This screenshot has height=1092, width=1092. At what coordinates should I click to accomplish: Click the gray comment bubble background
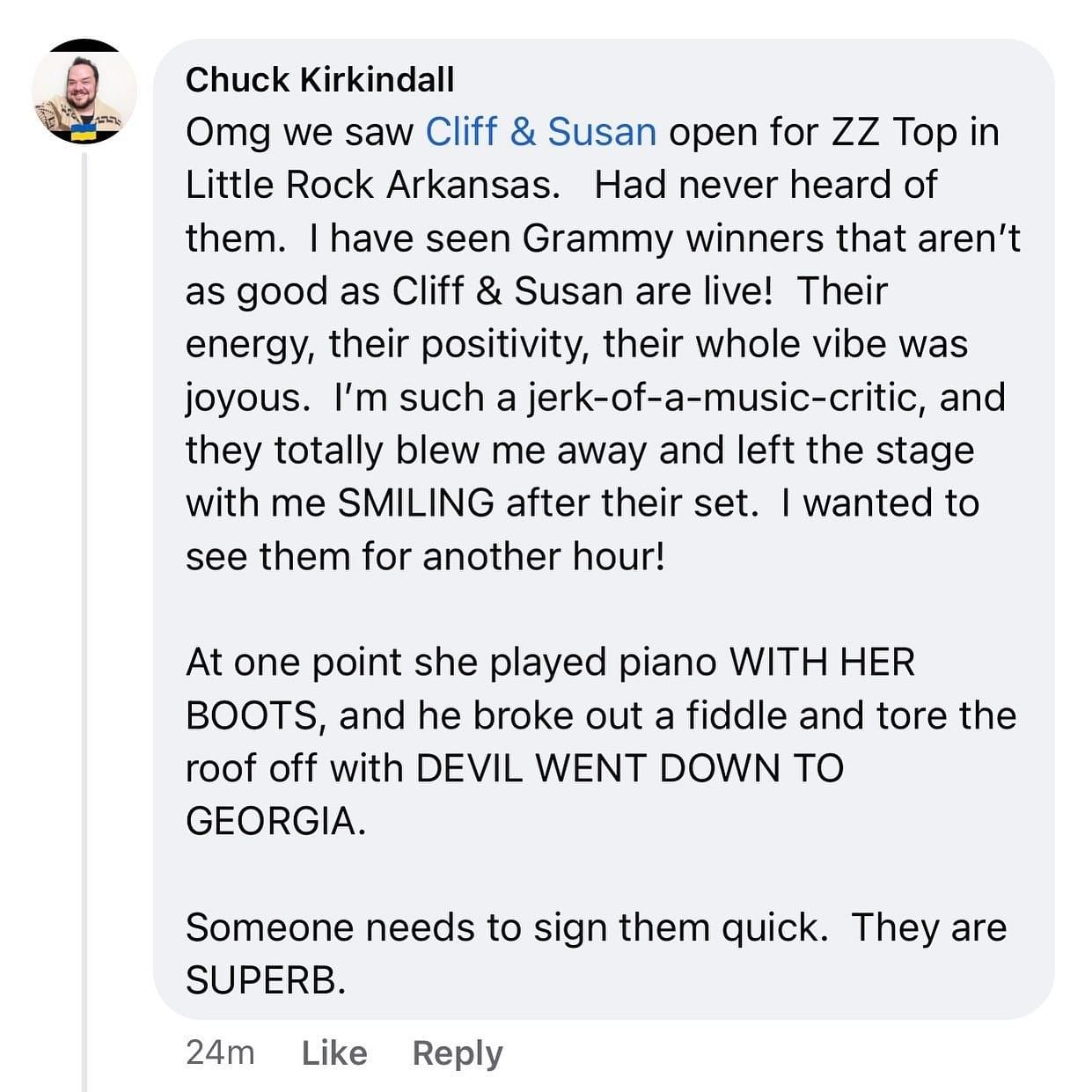tap(604, 529)
